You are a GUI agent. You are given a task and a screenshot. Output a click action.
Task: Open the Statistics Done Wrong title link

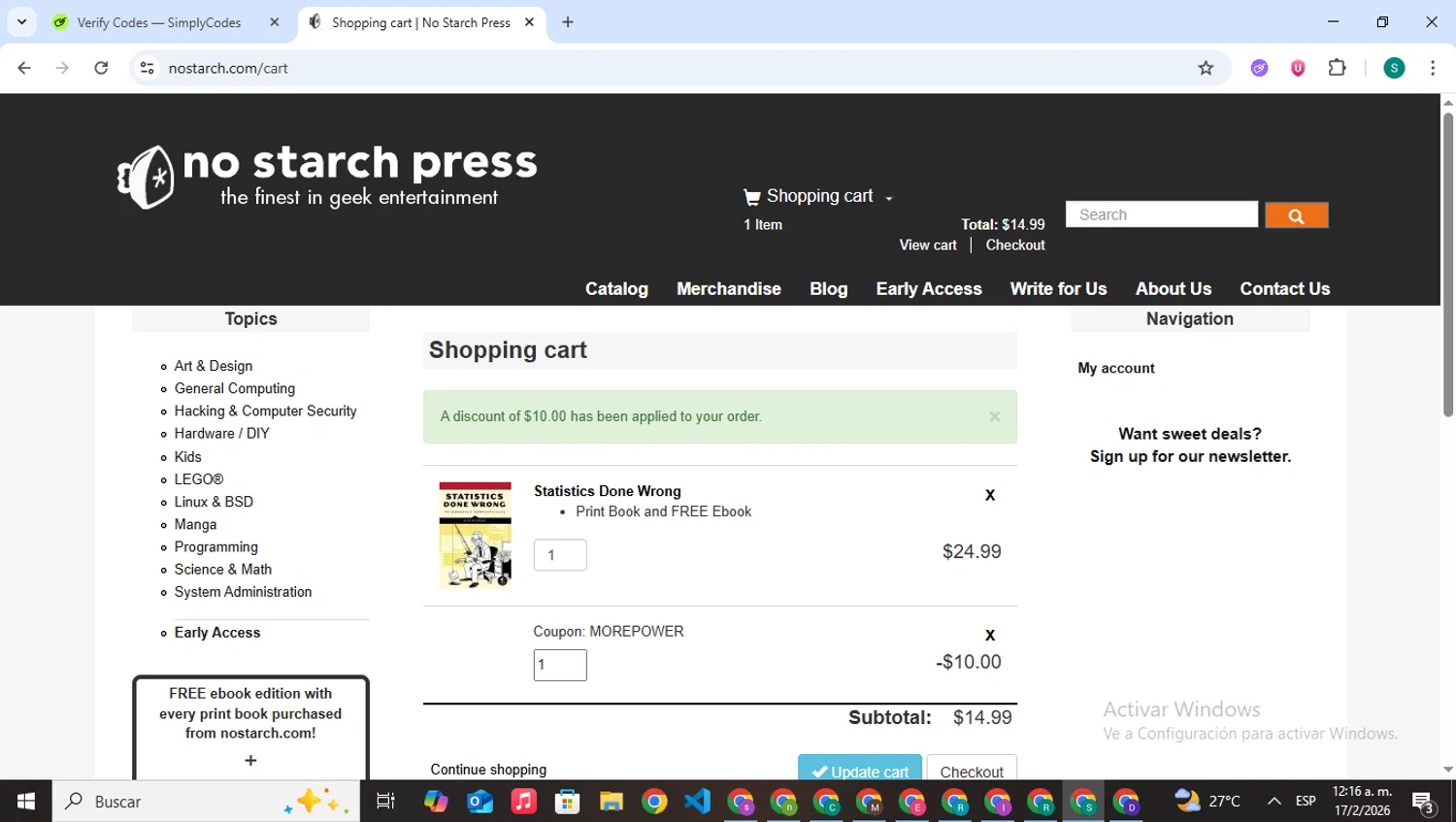pyautogui.click(x=608, y=491)
